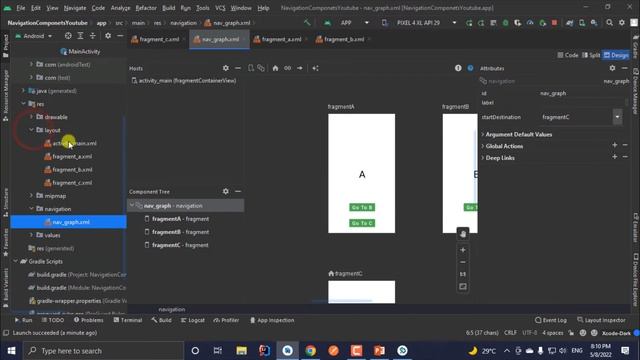Screen dimensions: 640x360
Task: Open the Event Log
Action: [x=551, y=320]
